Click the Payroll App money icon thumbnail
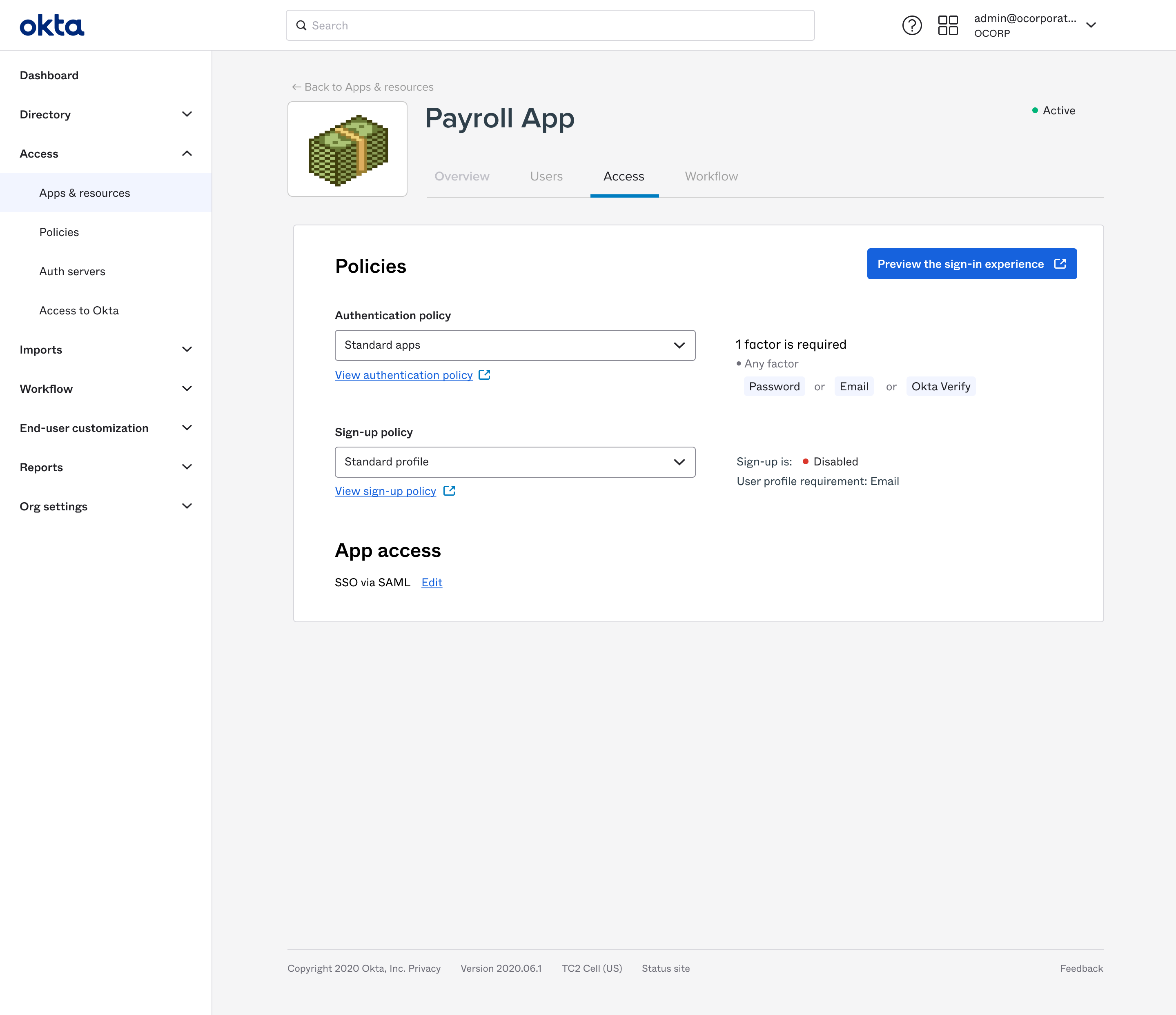This screenshot has height=1015, width=1176. pos(347,149)
